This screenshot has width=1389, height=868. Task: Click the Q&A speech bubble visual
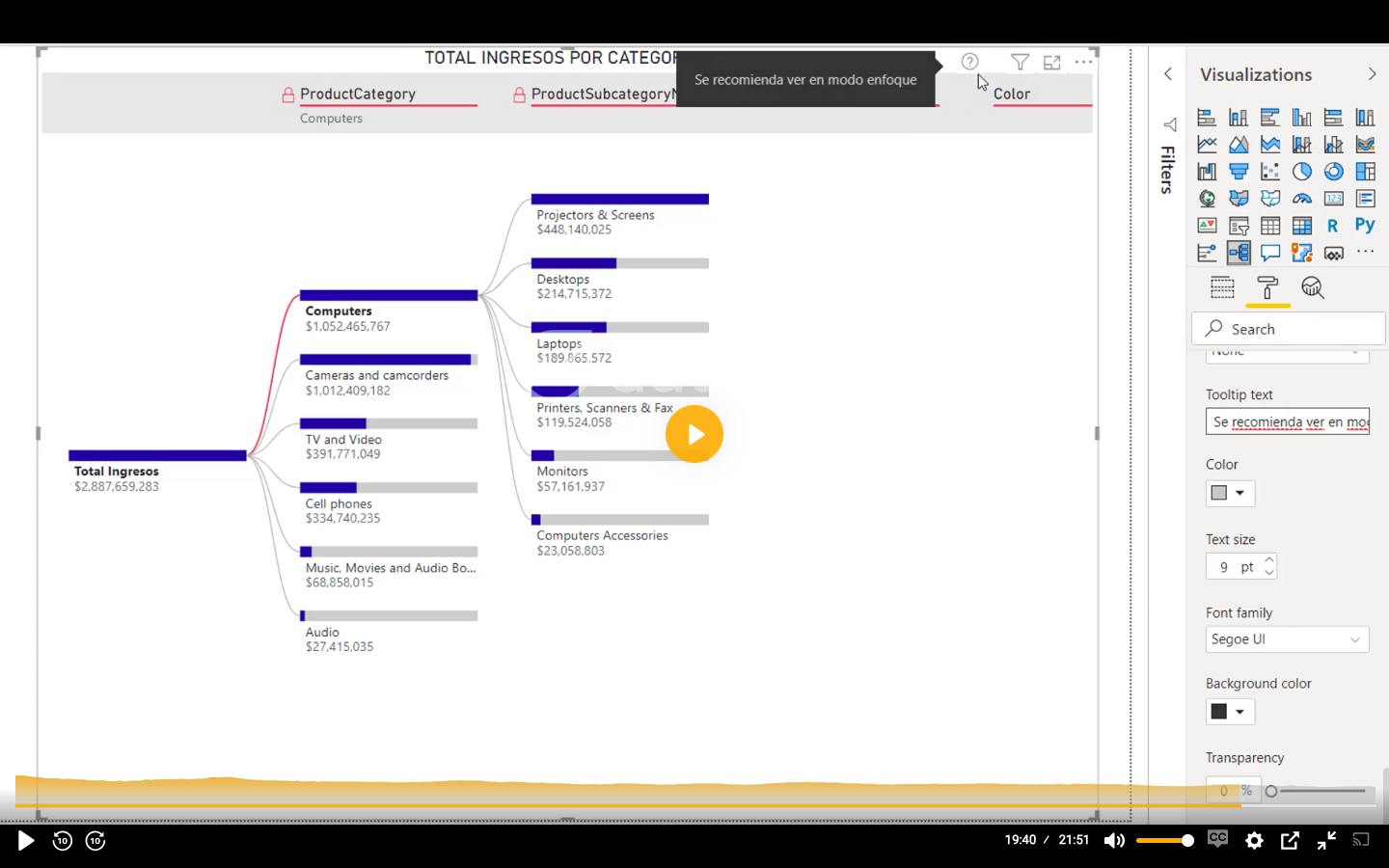(x=1270, y=253)
